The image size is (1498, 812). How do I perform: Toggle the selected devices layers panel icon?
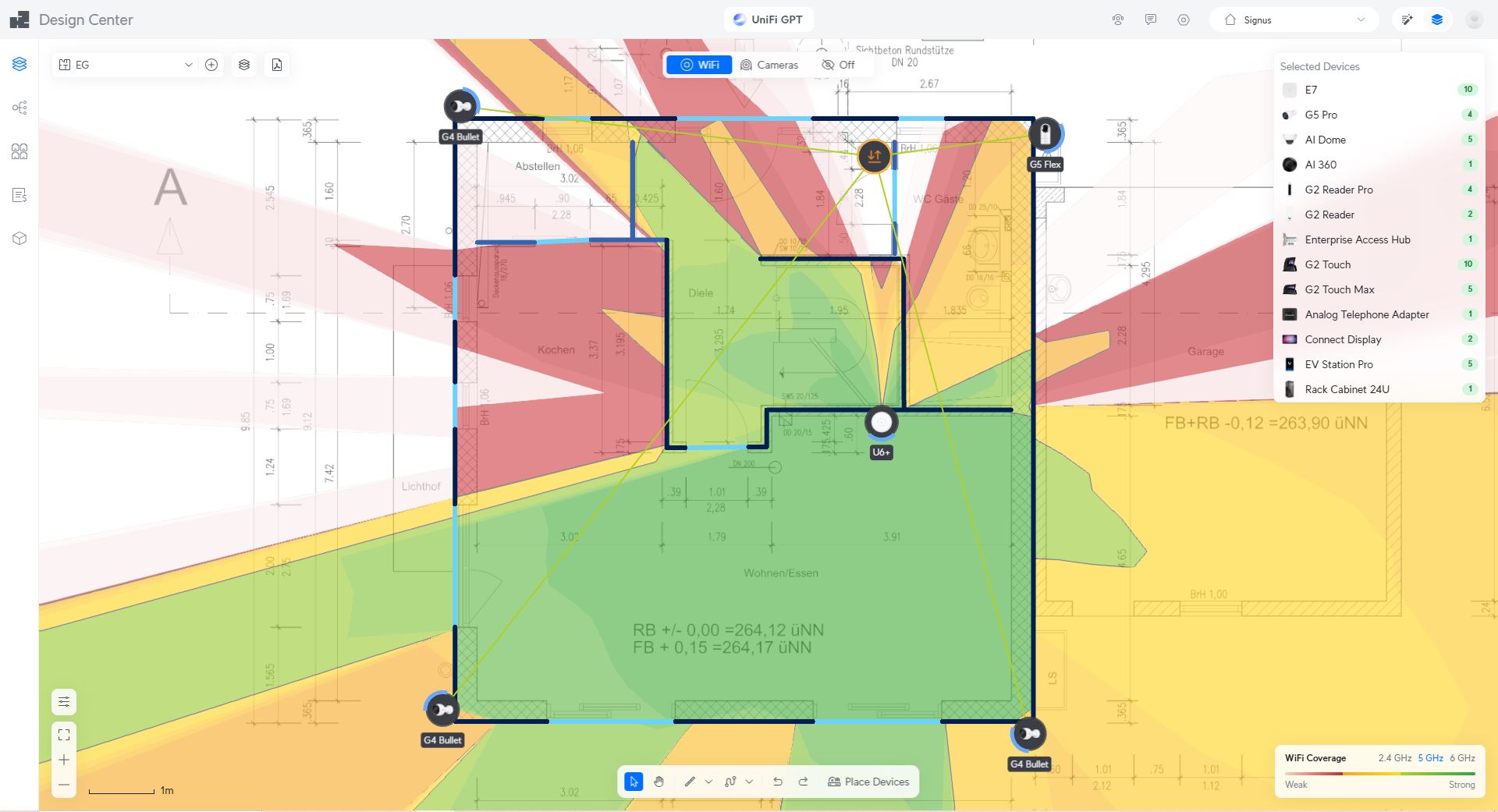tap(1437, 20)
